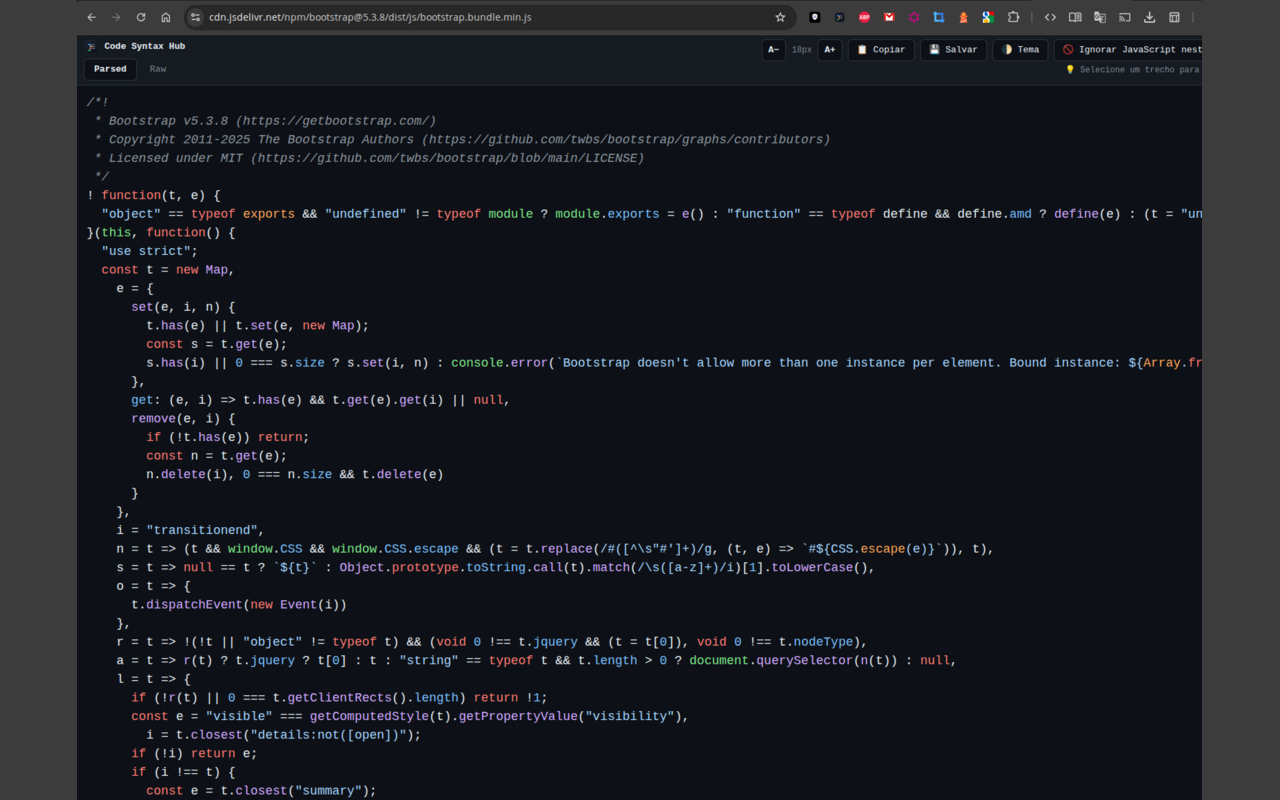Click the getComputedStyle(t) call text
1280x800 pixels.
click(x=380, y=716)
